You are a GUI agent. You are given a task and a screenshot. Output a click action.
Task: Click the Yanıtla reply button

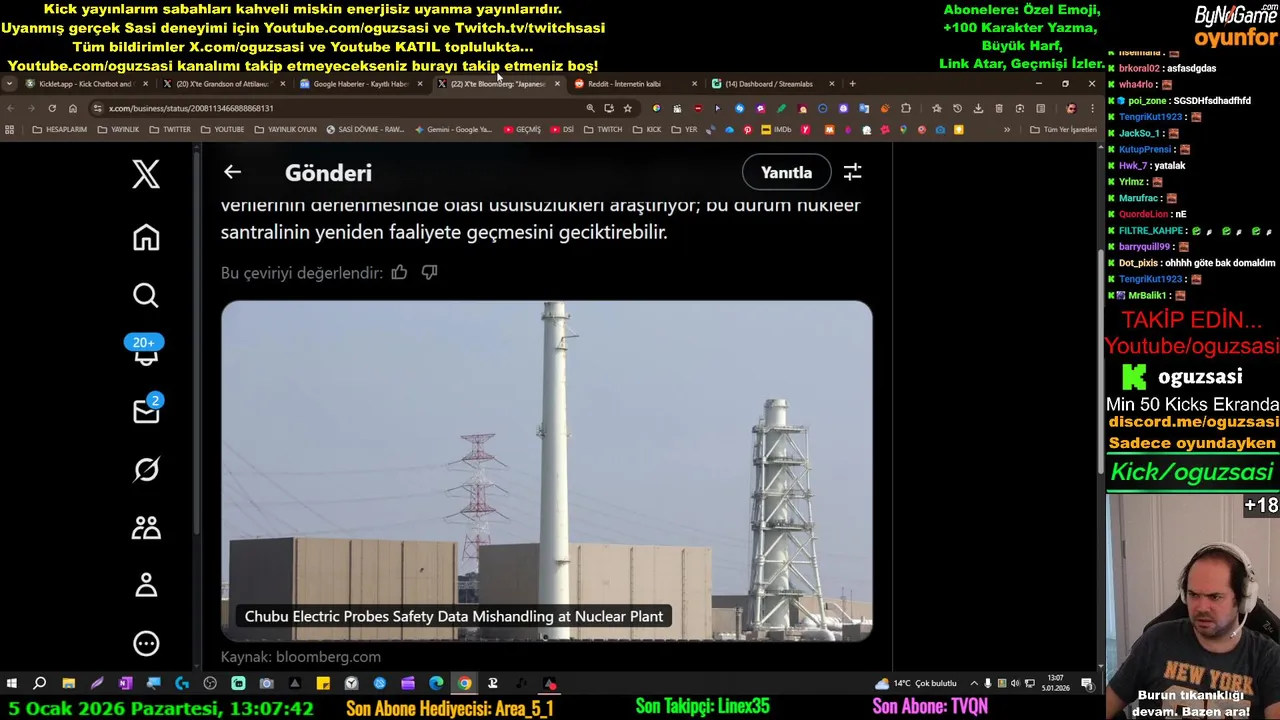point(786,172)
